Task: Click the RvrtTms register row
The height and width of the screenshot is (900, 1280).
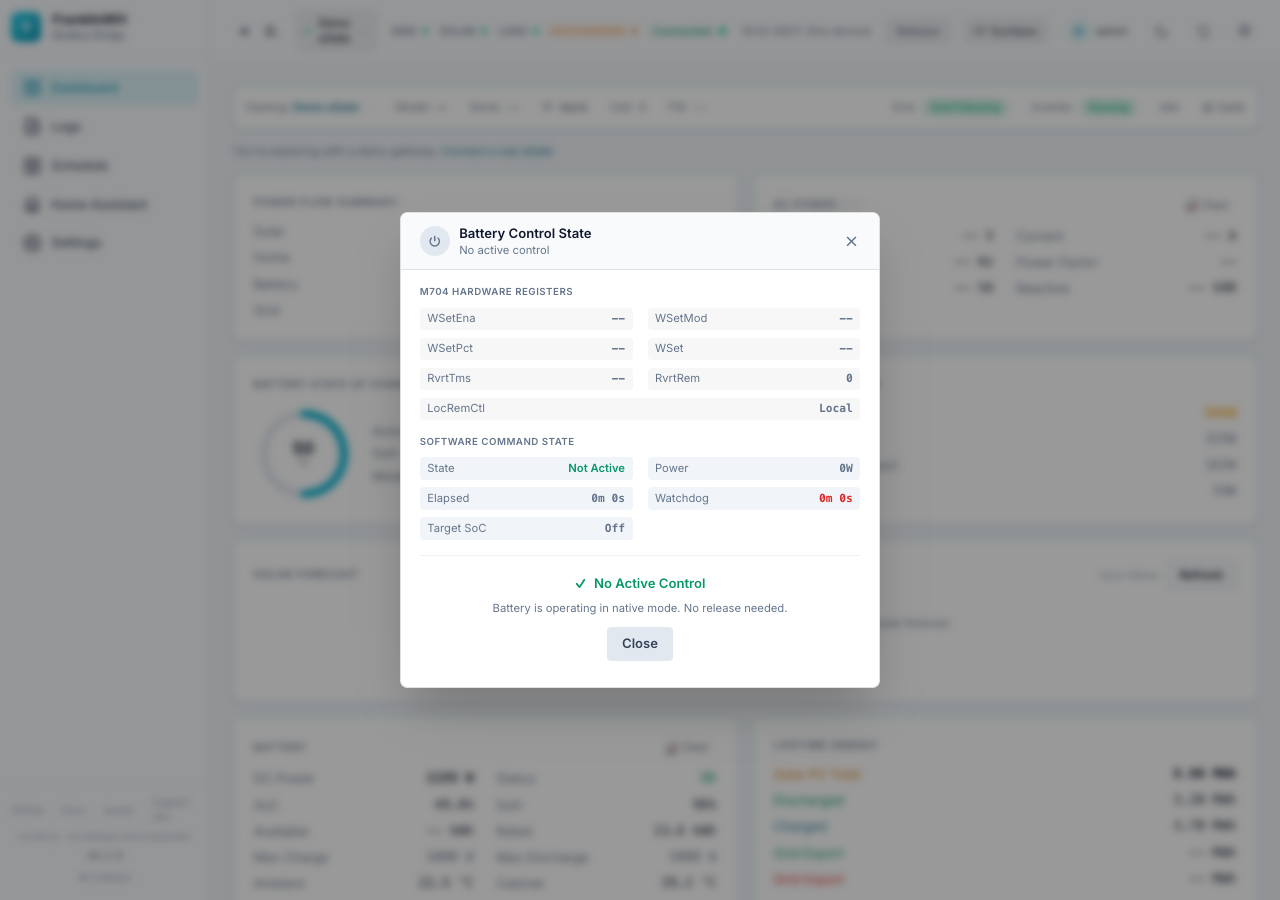Action: (x=526, y=379)
